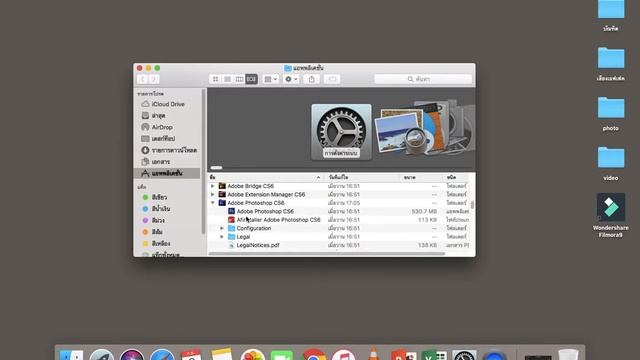This screenshot has width=640, height=360.
Task: Open iCloud Drive in sidebar
Action: [x=167, y=104]
